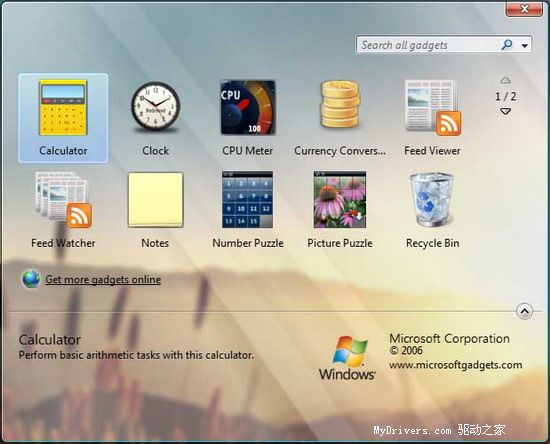The image size is (550, 444).
Task: Select the Picture Puzzle flower gadget
Action: point(340,199)
